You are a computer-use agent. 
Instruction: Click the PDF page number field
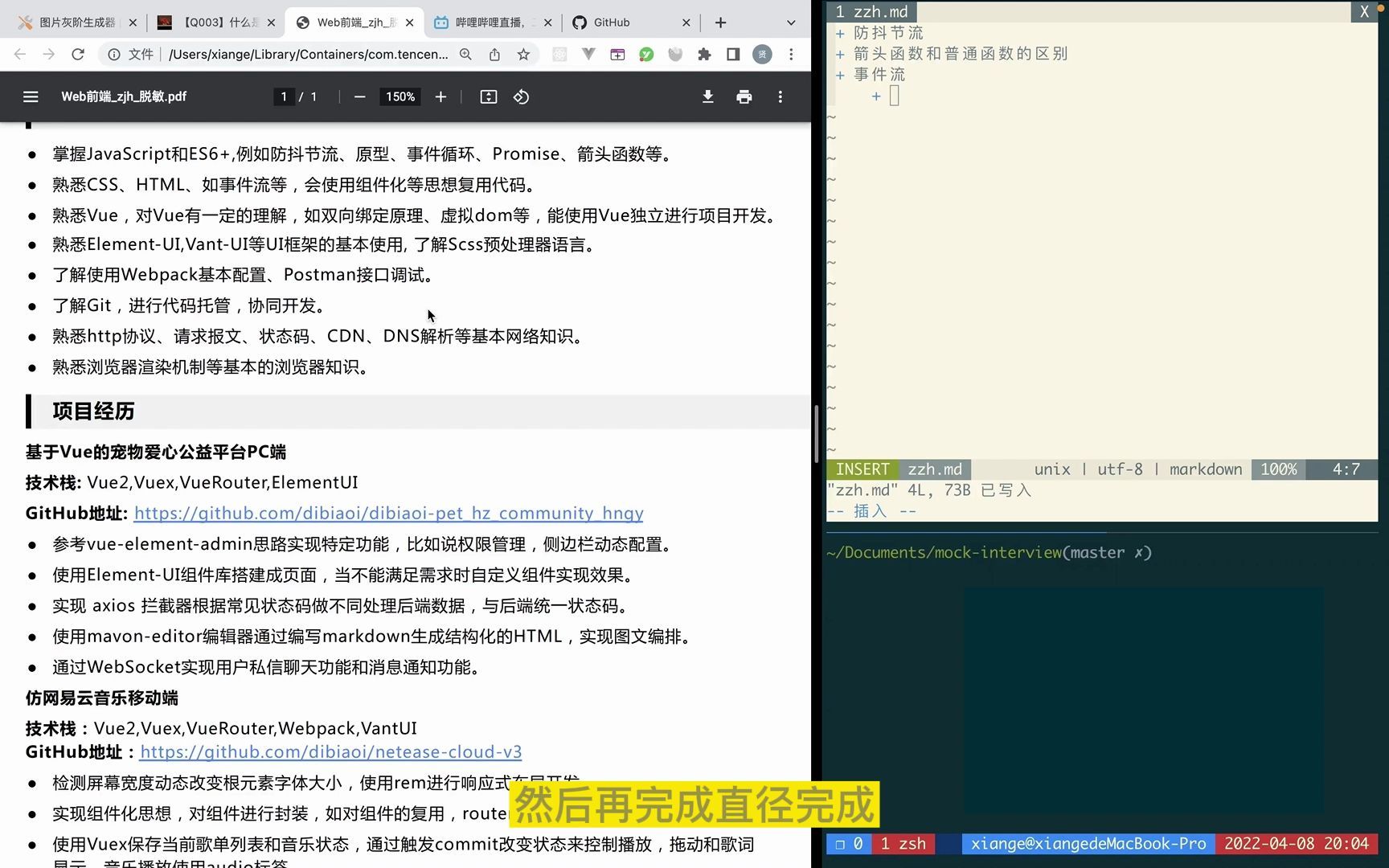click(x=283, y=96)
